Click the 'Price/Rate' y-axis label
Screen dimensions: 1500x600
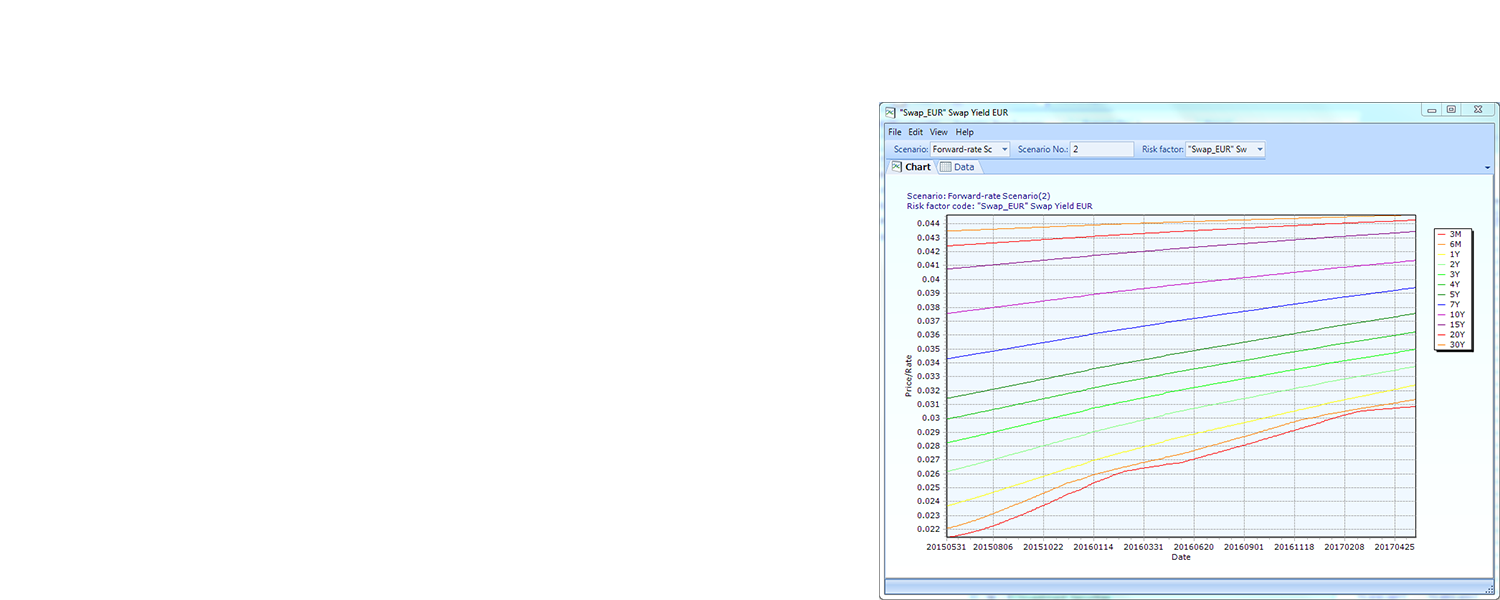tap(909, 375)
